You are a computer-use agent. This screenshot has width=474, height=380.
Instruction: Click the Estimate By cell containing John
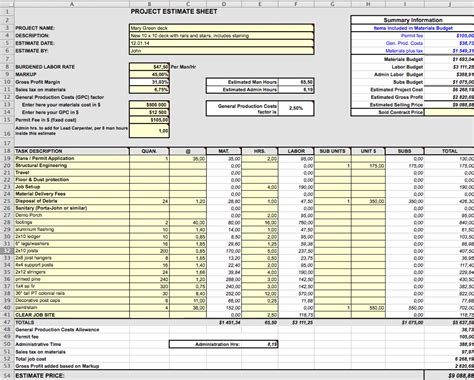click(221, 51)
